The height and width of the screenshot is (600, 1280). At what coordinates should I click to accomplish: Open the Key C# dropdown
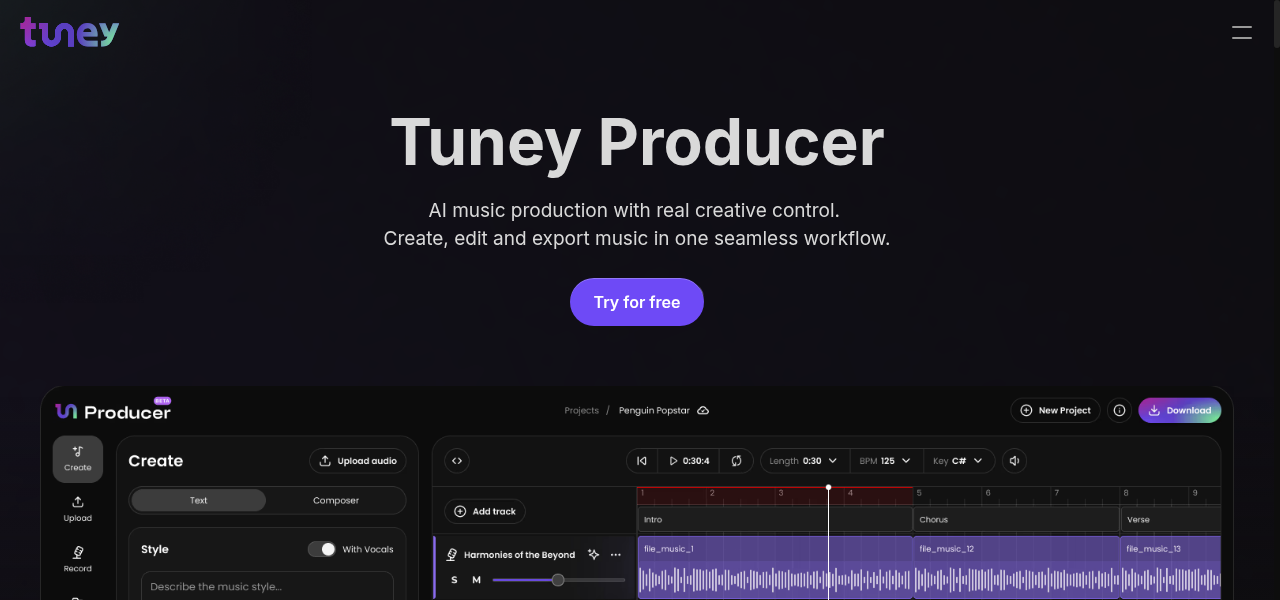coord(959,460)
